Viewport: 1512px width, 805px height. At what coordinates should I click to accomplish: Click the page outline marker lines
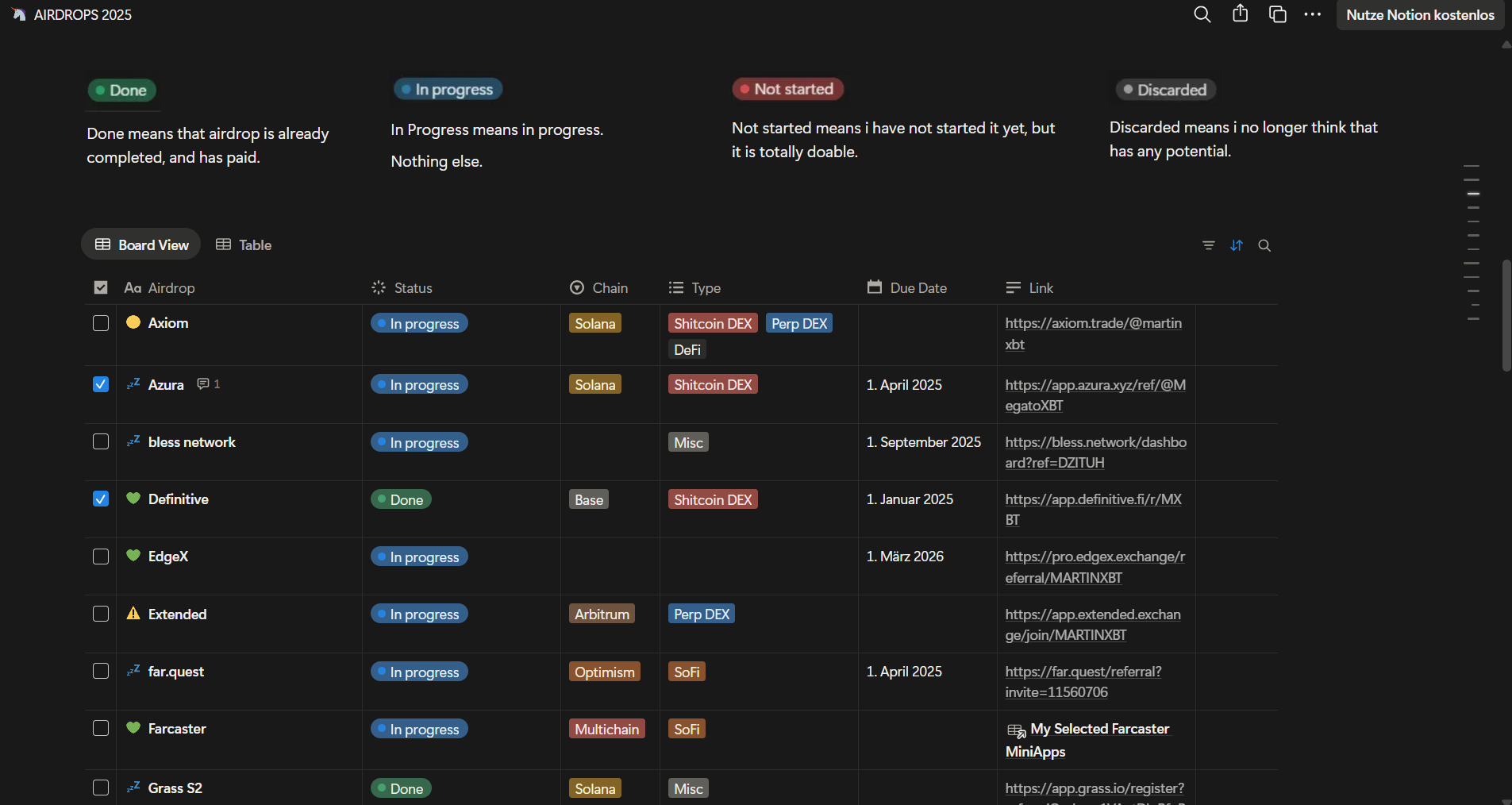[1472, 242]
